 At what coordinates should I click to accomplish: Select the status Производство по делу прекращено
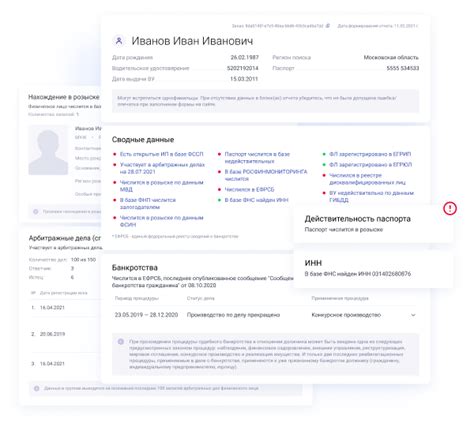pos(233,315)
